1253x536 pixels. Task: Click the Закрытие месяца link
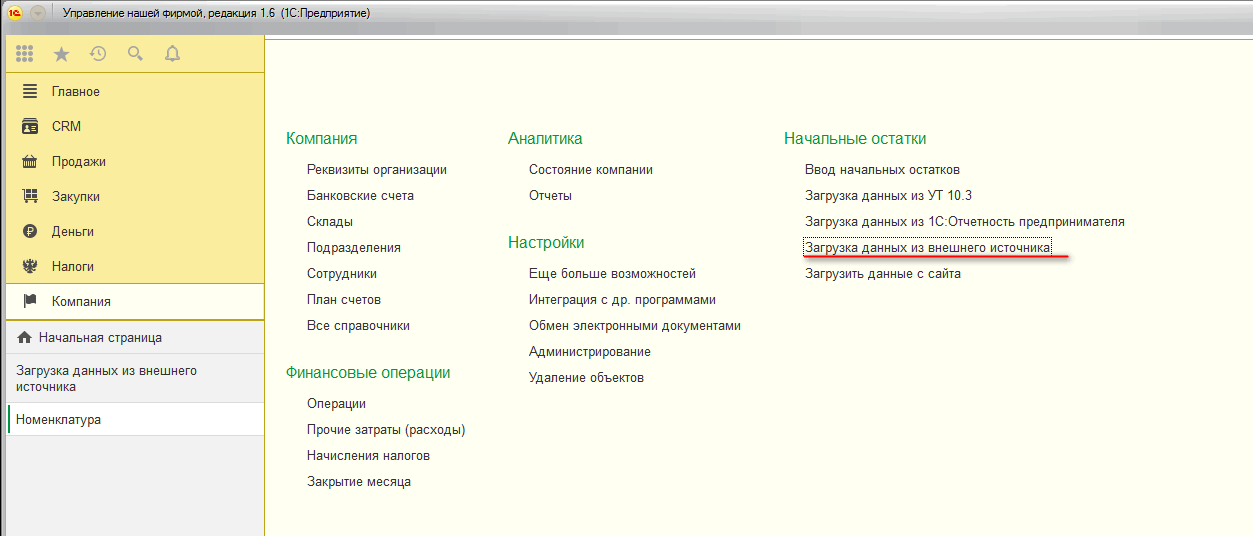point(358,482)
